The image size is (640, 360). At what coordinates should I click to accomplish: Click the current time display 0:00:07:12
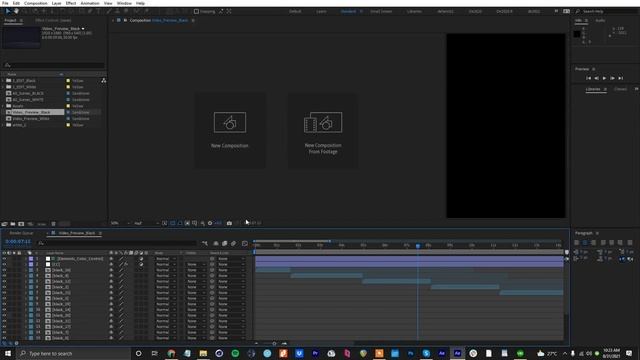(18, 242)
